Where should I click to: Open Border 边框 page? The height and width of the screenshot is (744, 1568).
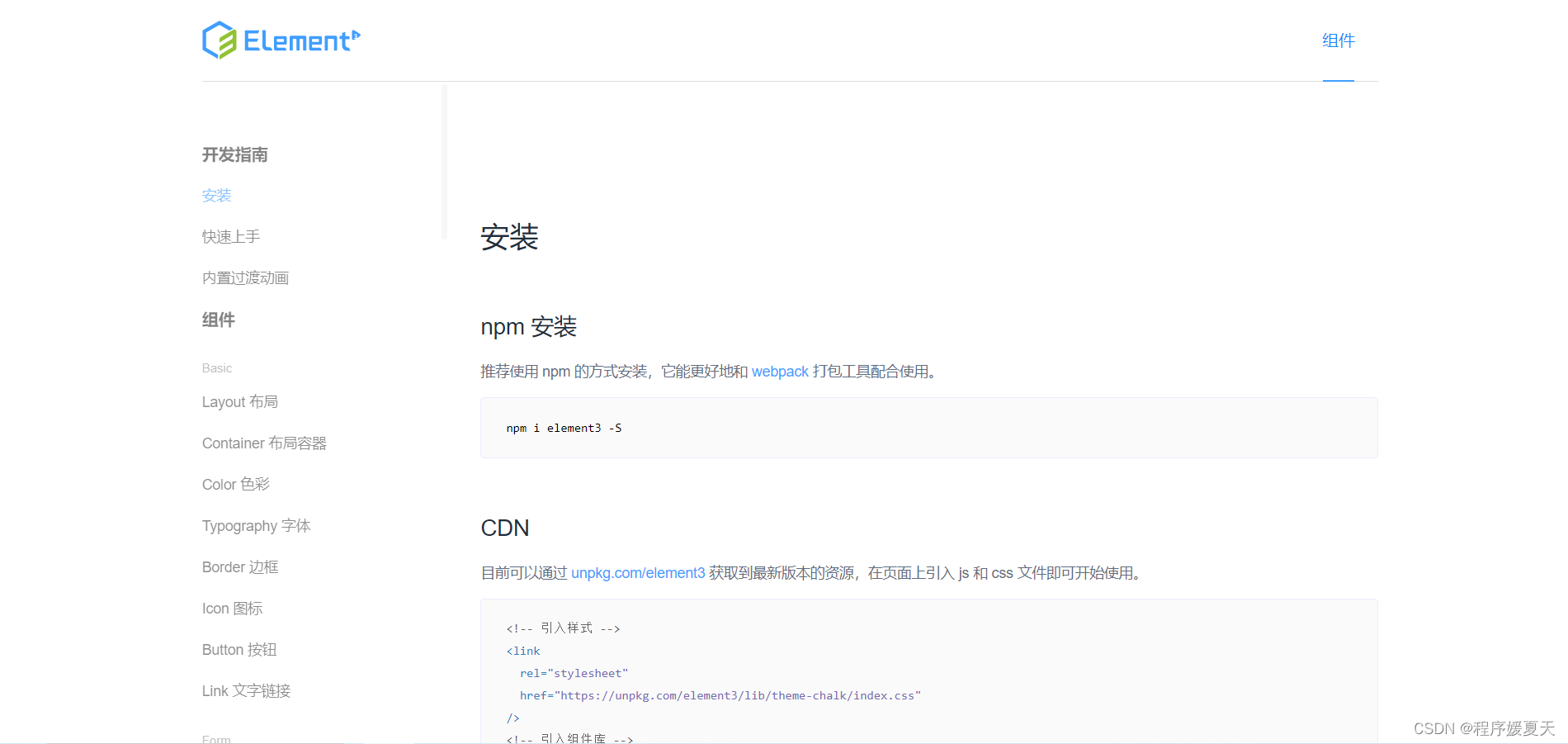[240, 567]
